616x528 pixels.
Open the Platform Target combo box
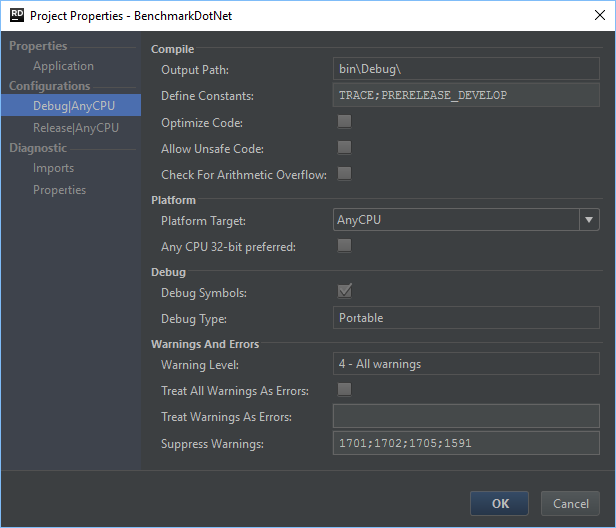(x=466, y=220)
